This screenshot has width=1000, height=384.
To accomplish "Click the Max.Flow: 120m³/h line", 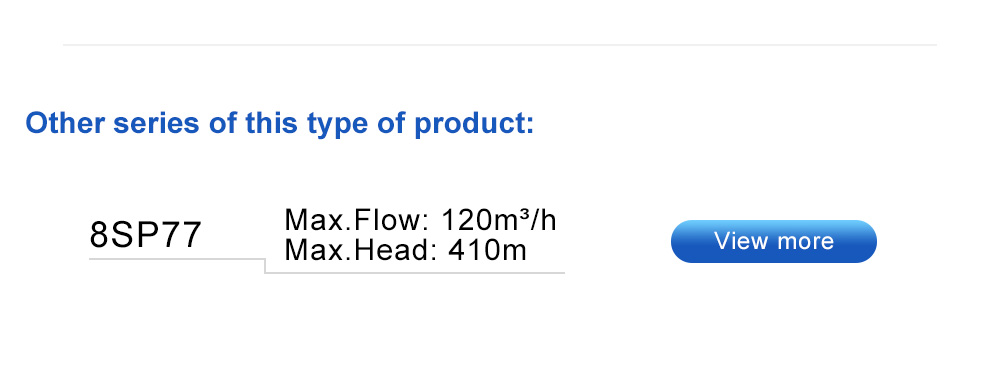I will [x=420, y=221].
